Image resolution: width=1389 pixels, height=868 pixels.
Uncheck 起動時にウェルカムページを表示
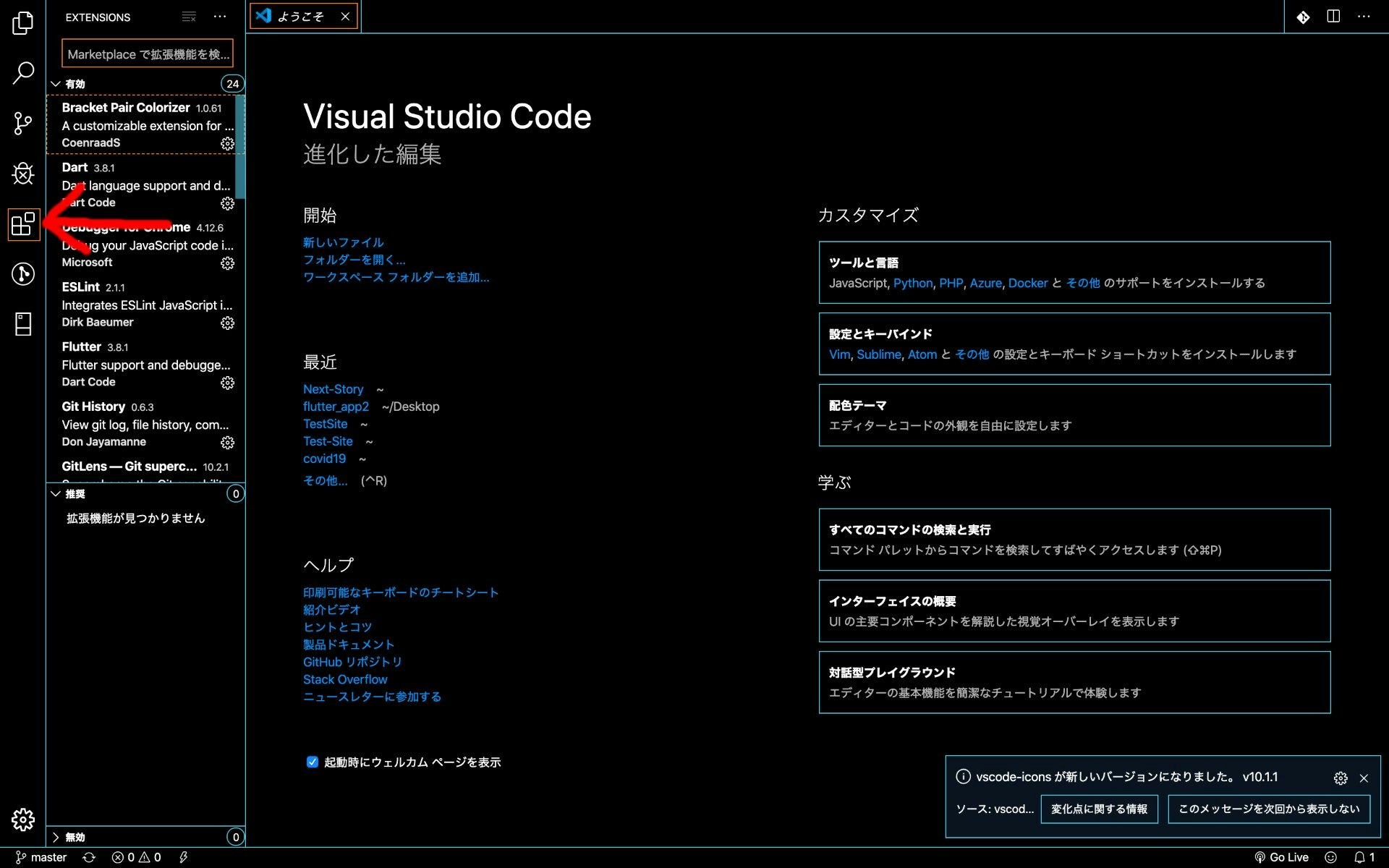312,762
